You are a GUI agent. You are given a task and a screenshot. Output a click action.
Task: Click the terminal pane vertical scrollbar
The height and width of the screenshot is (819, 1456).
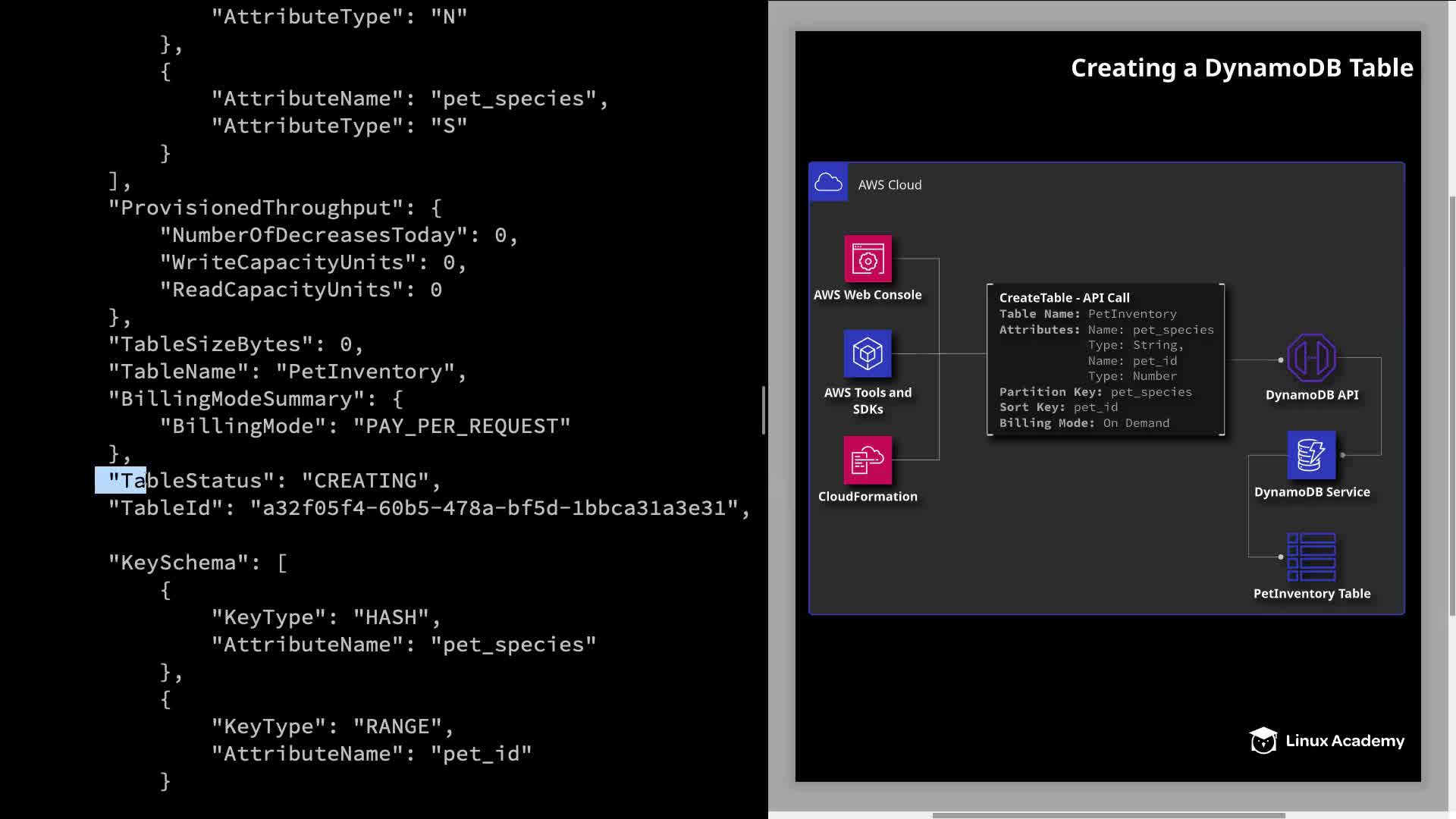click(764, 410)
